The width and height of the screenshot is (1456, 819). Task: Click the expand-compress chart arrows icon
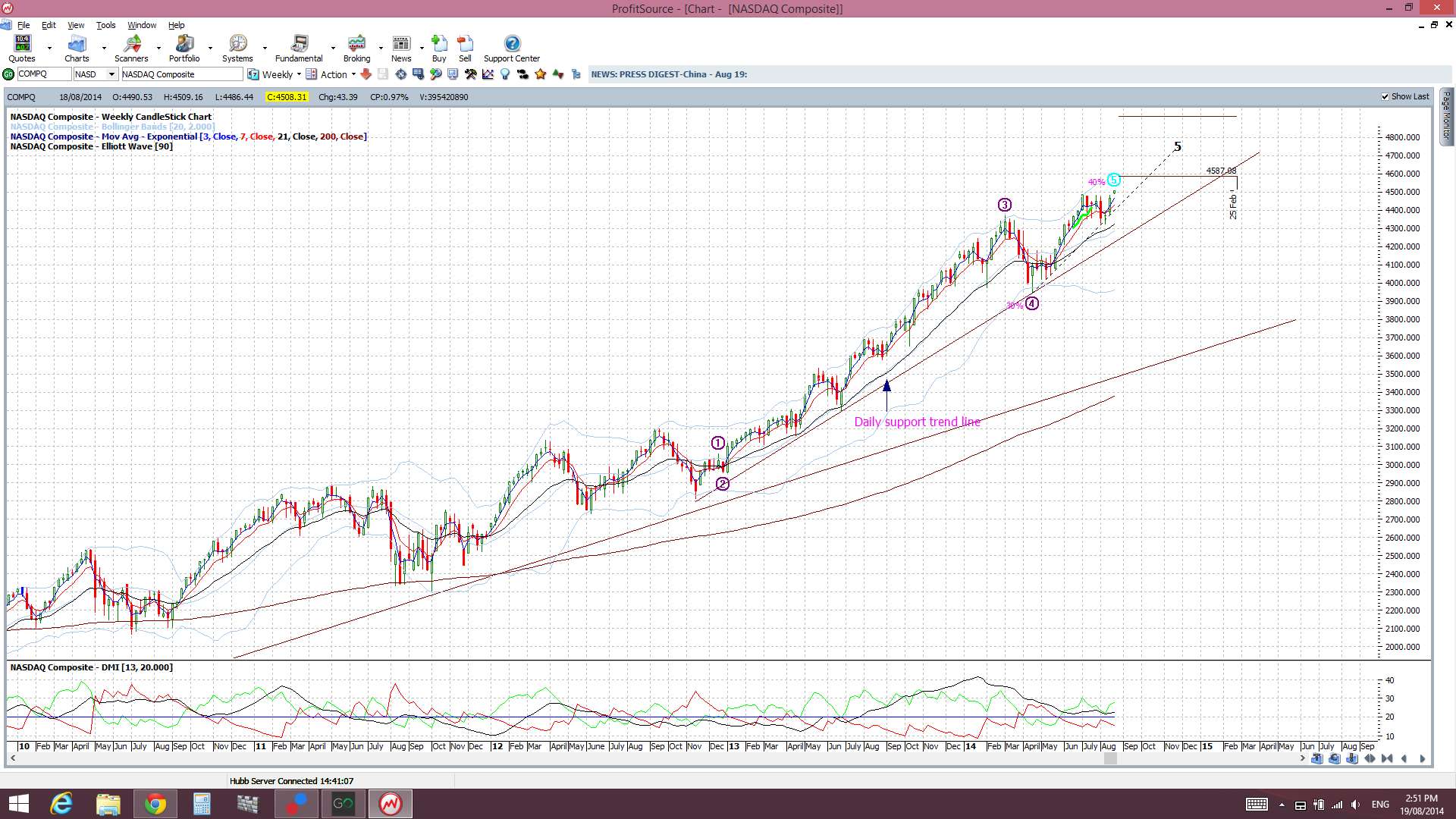(x=1370, y=758)
